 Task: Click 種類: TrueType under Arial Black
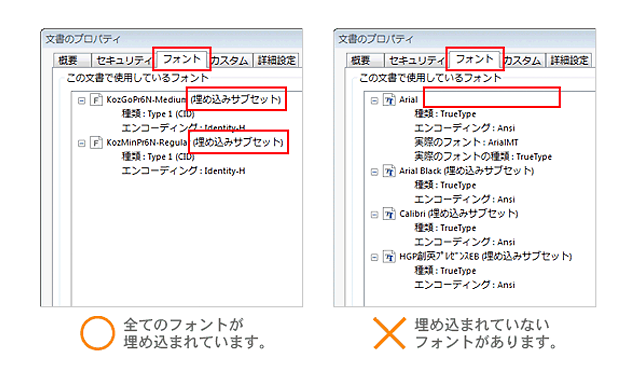coord(445,185)
